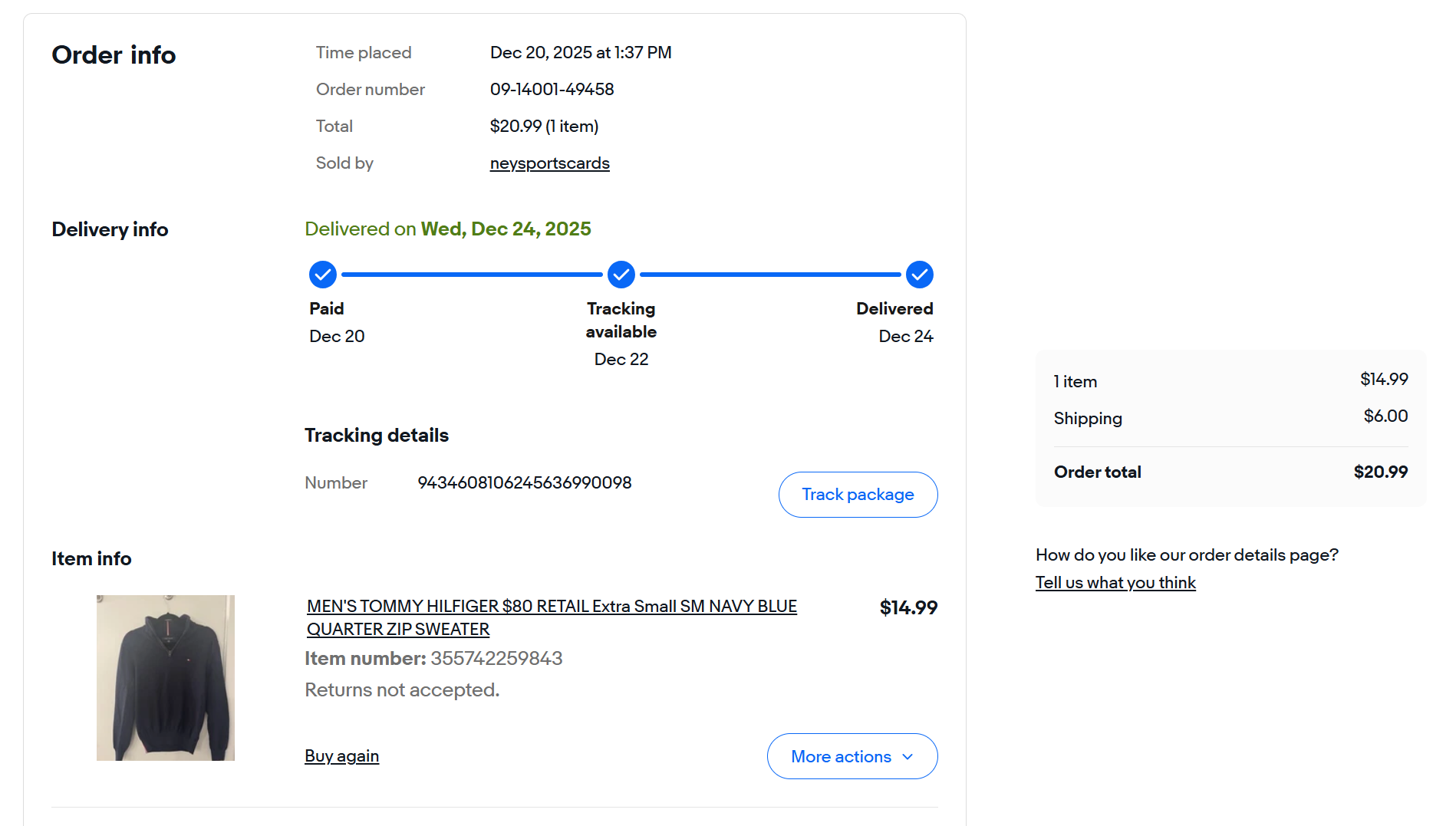This screenshot has height=826, width=1456.
Task: Click the Buy again link
Action: [x=342, y=756]
